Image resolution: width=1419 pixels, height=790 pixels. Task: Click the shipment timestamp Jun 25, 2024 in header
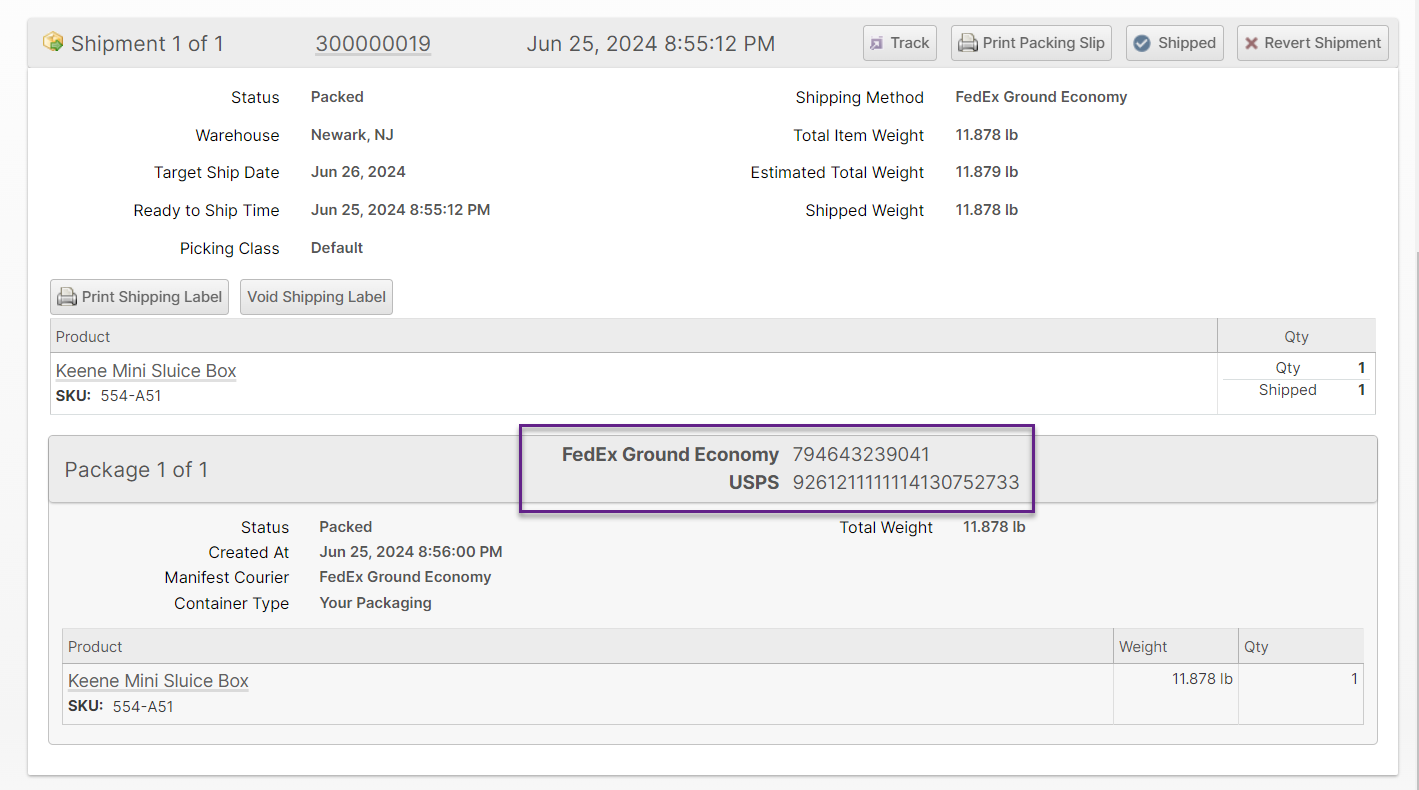click(x=650, y=44)
